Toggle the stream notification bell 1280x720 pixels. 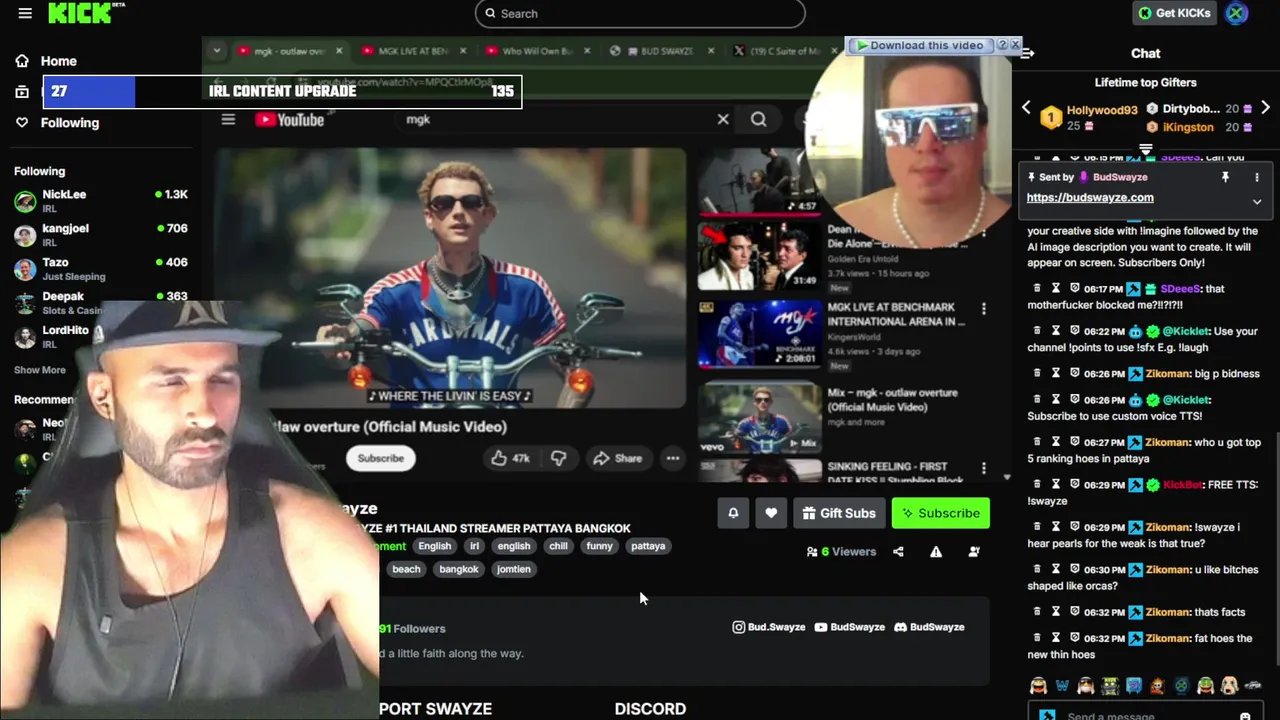pos(733,513)
